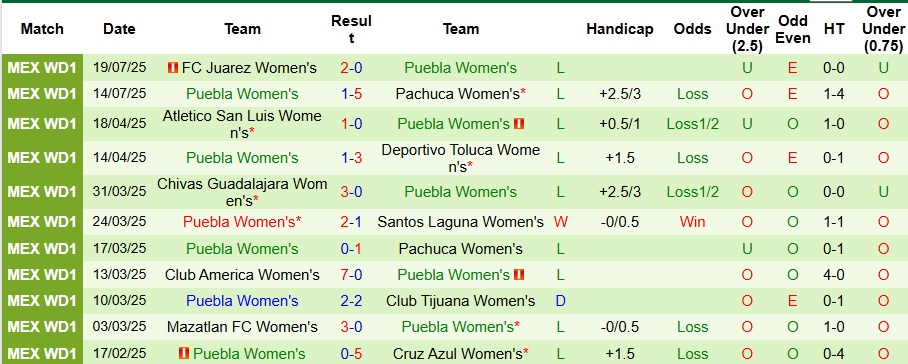Click the Handicap column header
908x364 pixels.
coord(620,29)
